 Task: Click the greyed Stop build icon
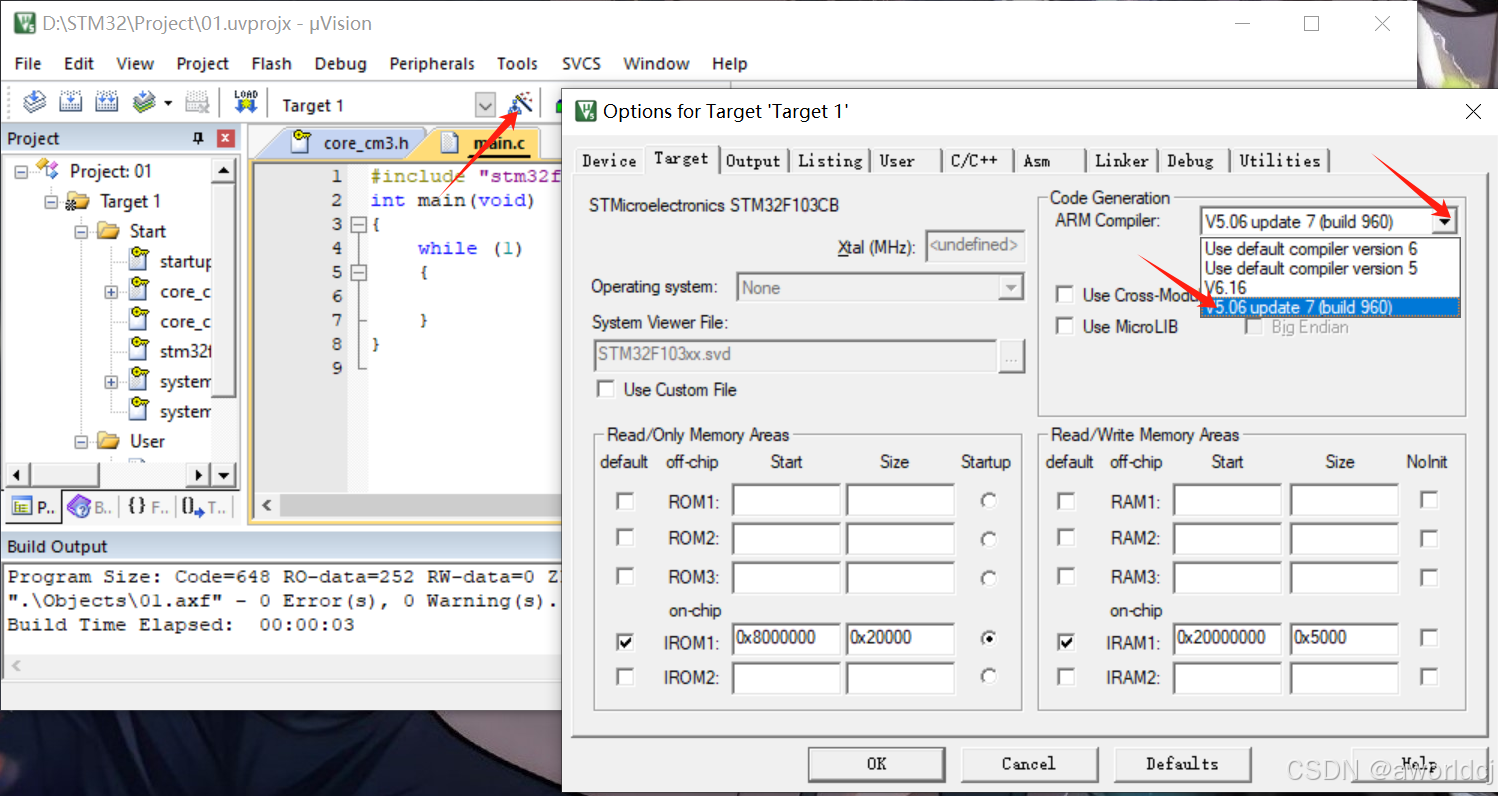point(197,103)
